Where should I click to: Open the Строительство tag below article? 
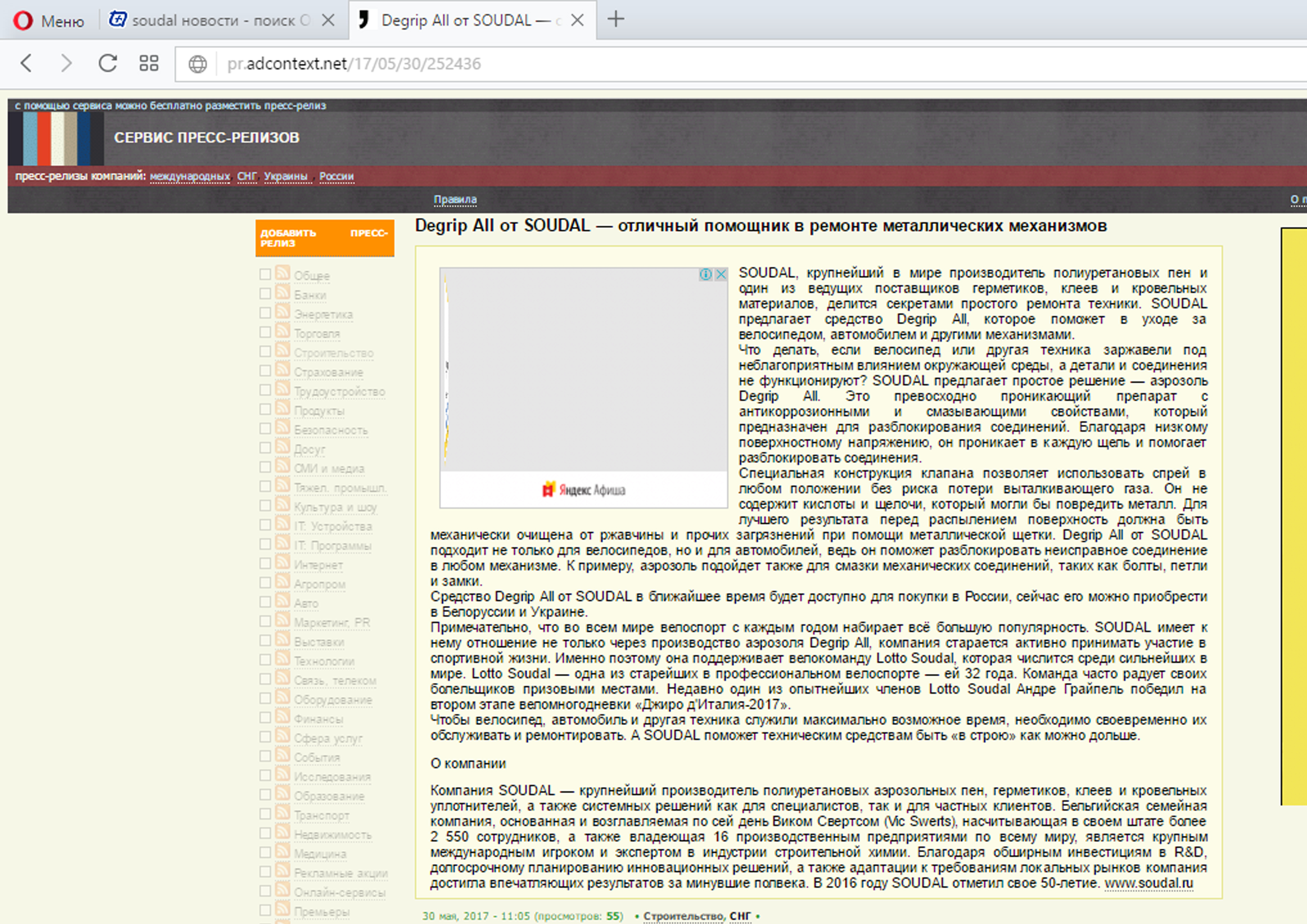(684, 916)
